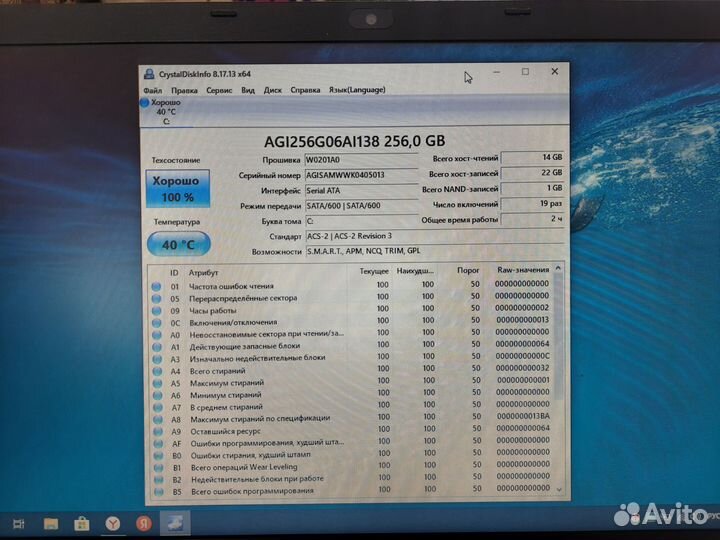
Task: Click status icon of attribute B2
Action: pos(159,480)
